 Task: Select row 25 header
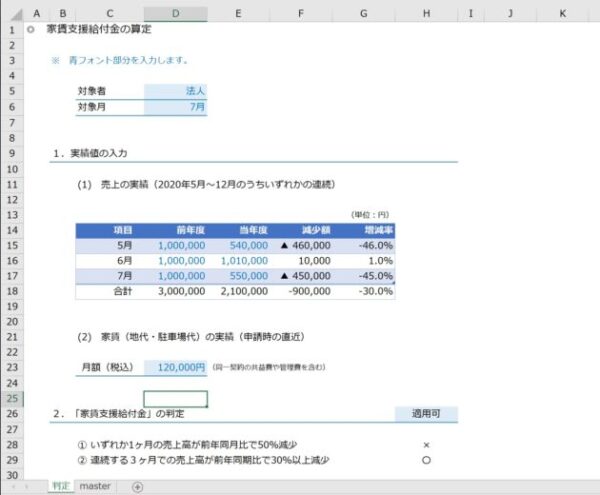(x=12, y=399)
